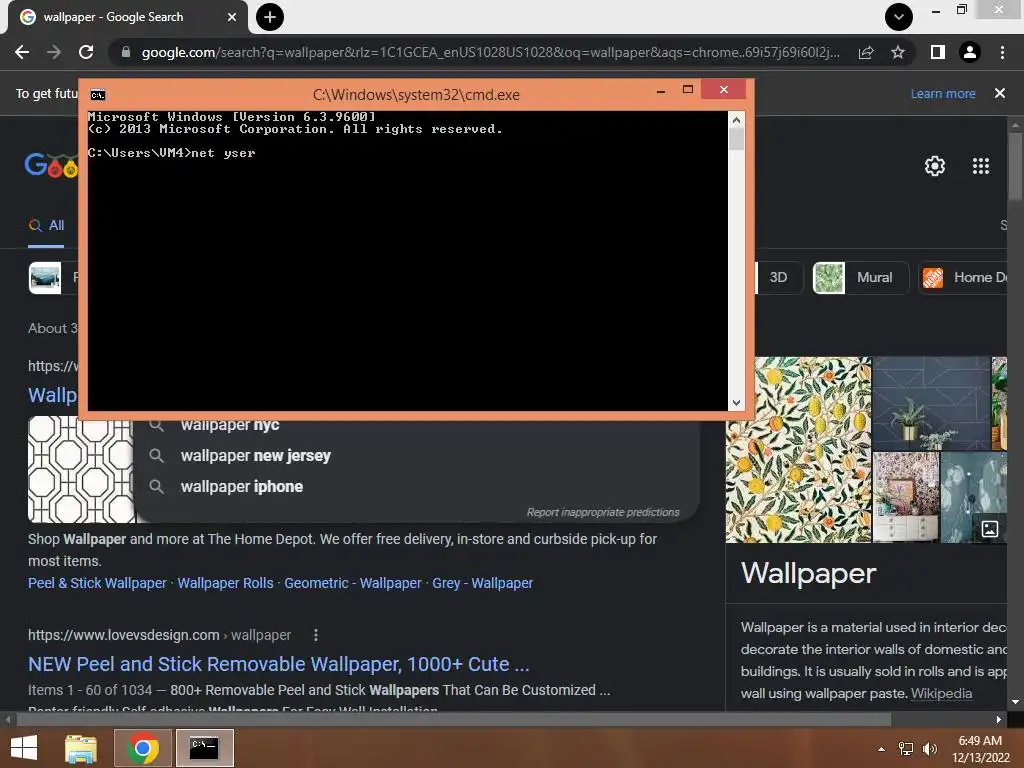
Task: Click the Google holiday logo
Action: (51, 166)
